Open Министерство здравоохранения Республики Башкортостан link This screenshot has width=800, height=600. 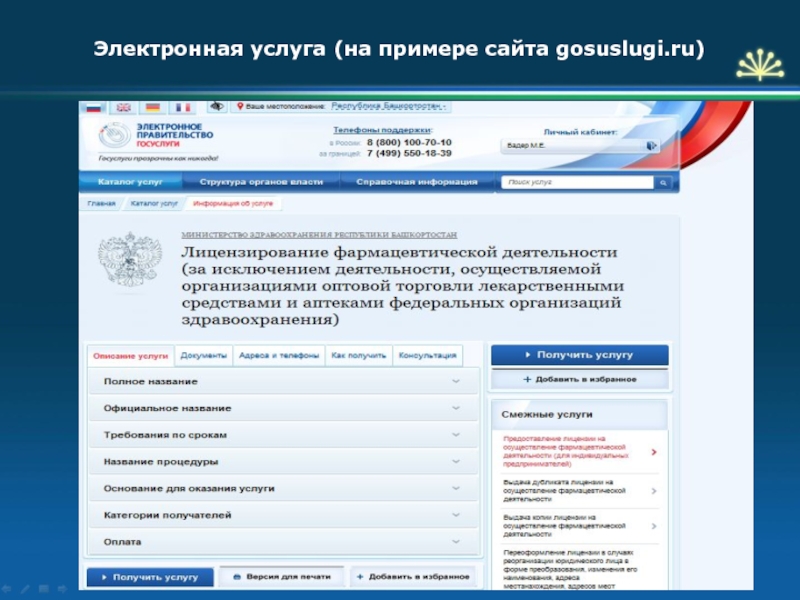(x=319, y=235)
